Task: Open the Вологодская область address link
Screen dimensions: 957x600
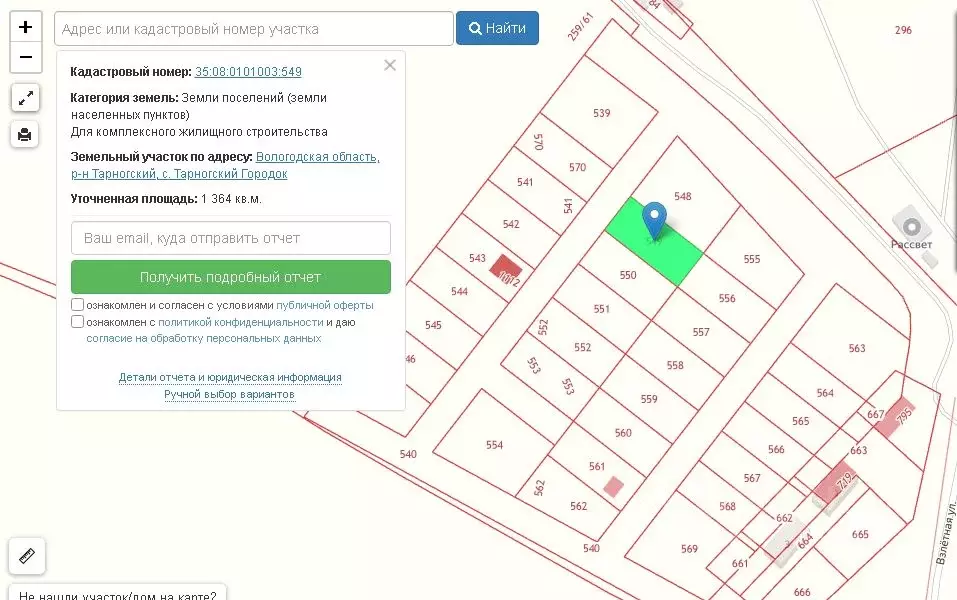Action: [x=317, y=157]
